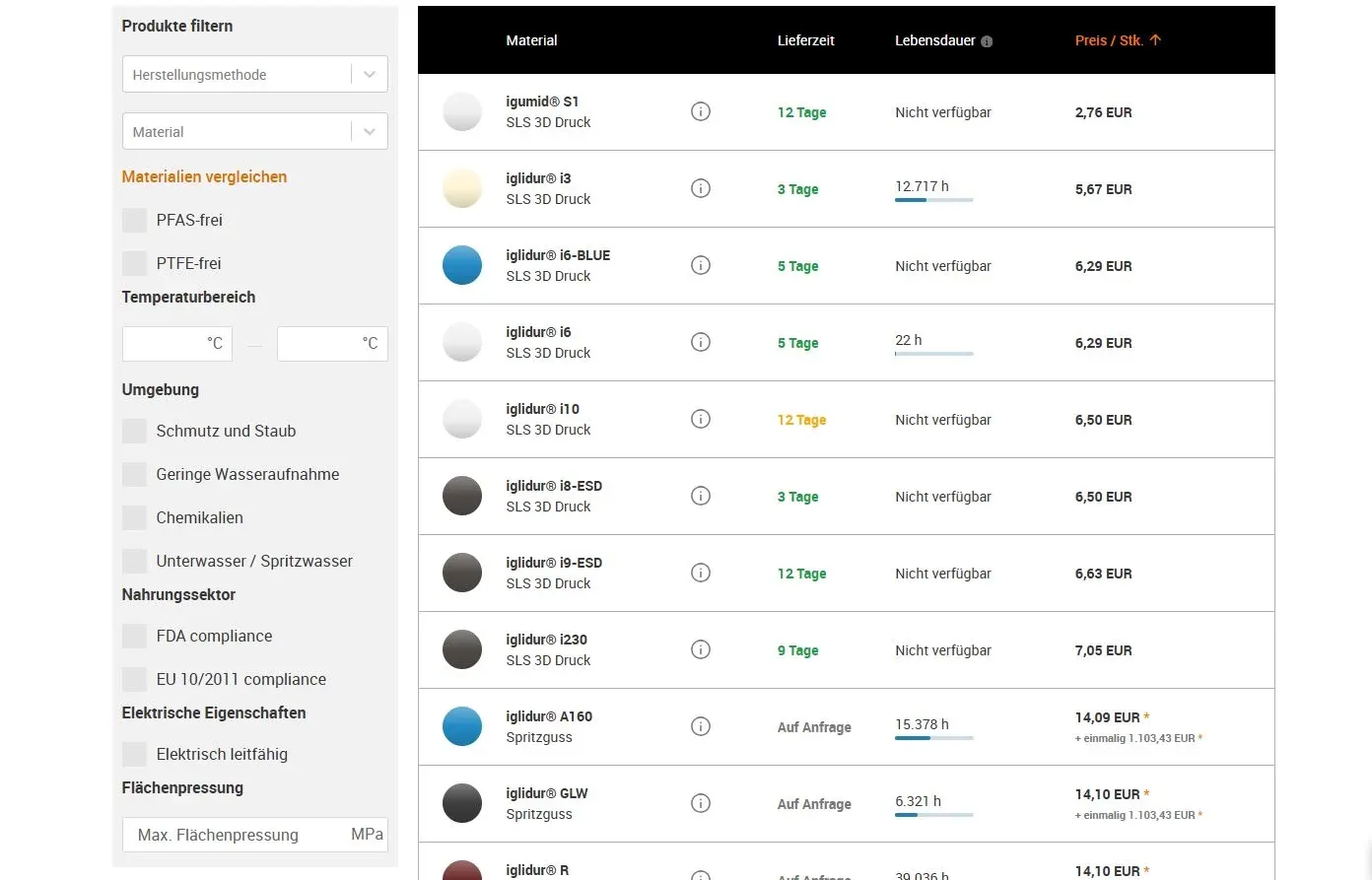This screenshot has height=880, width=1372.
Task: Open the iglidur i10 product name
Action: point(542,409)
